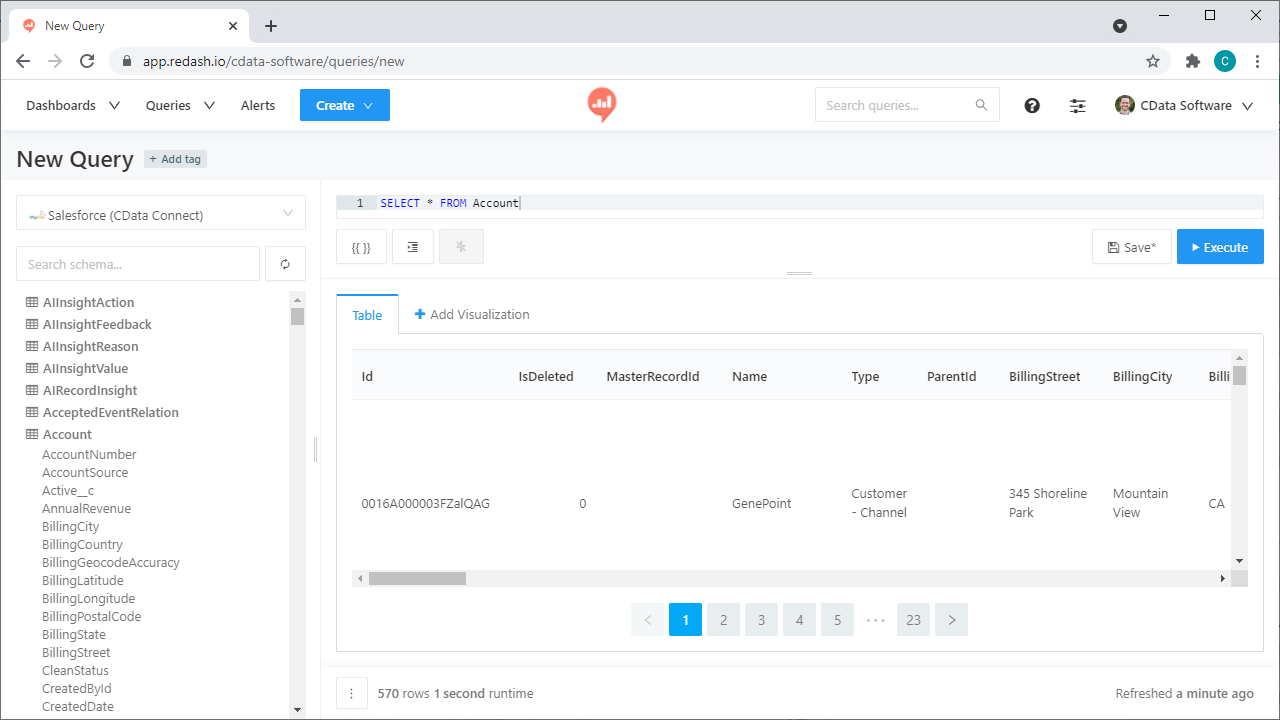Click the AIInsightFeedback table icon

pyautogui.click(x=32, y=324)
